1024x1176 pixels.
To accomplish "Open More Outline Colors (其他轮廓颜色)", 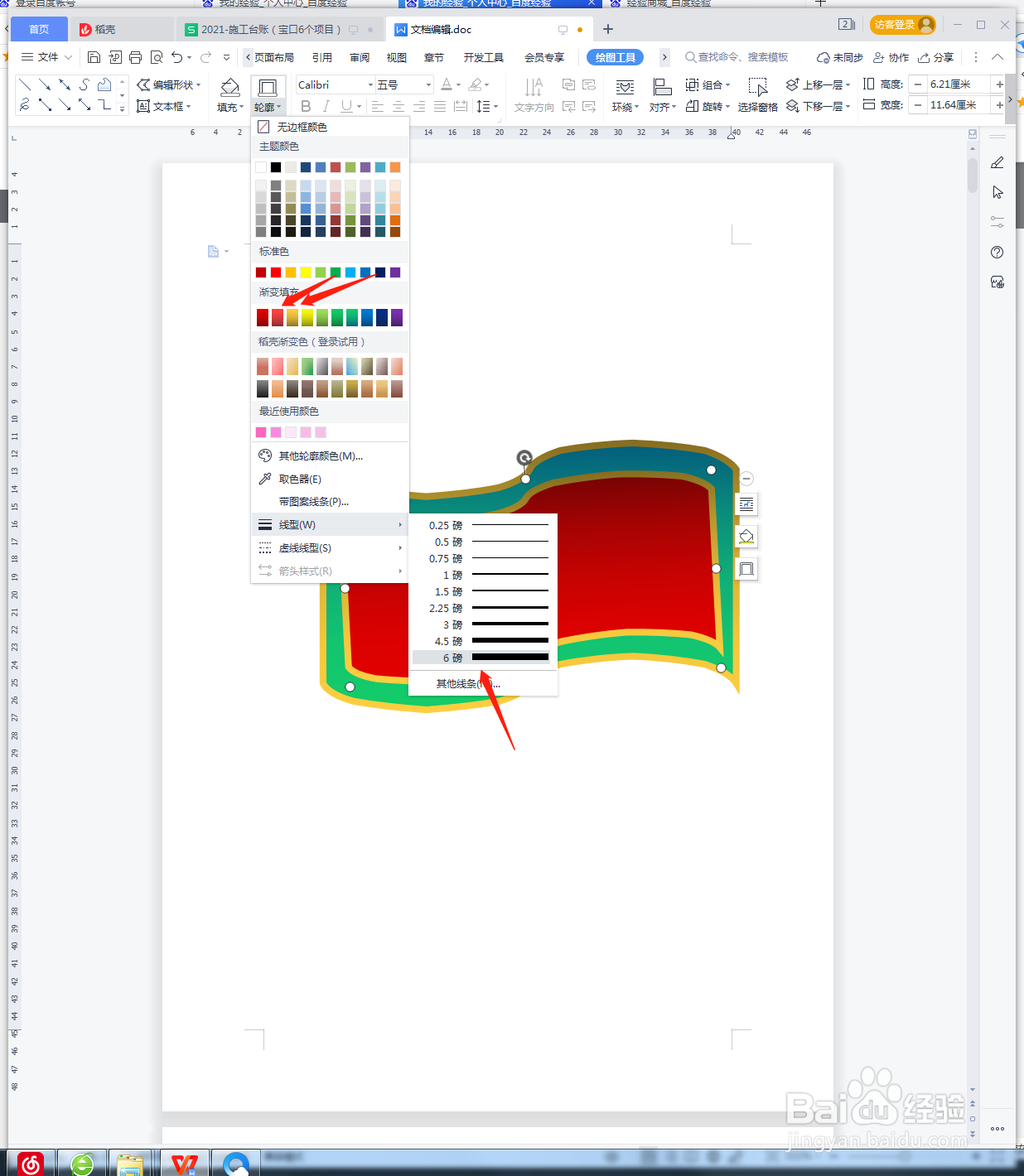I will [x=330, y=455].
